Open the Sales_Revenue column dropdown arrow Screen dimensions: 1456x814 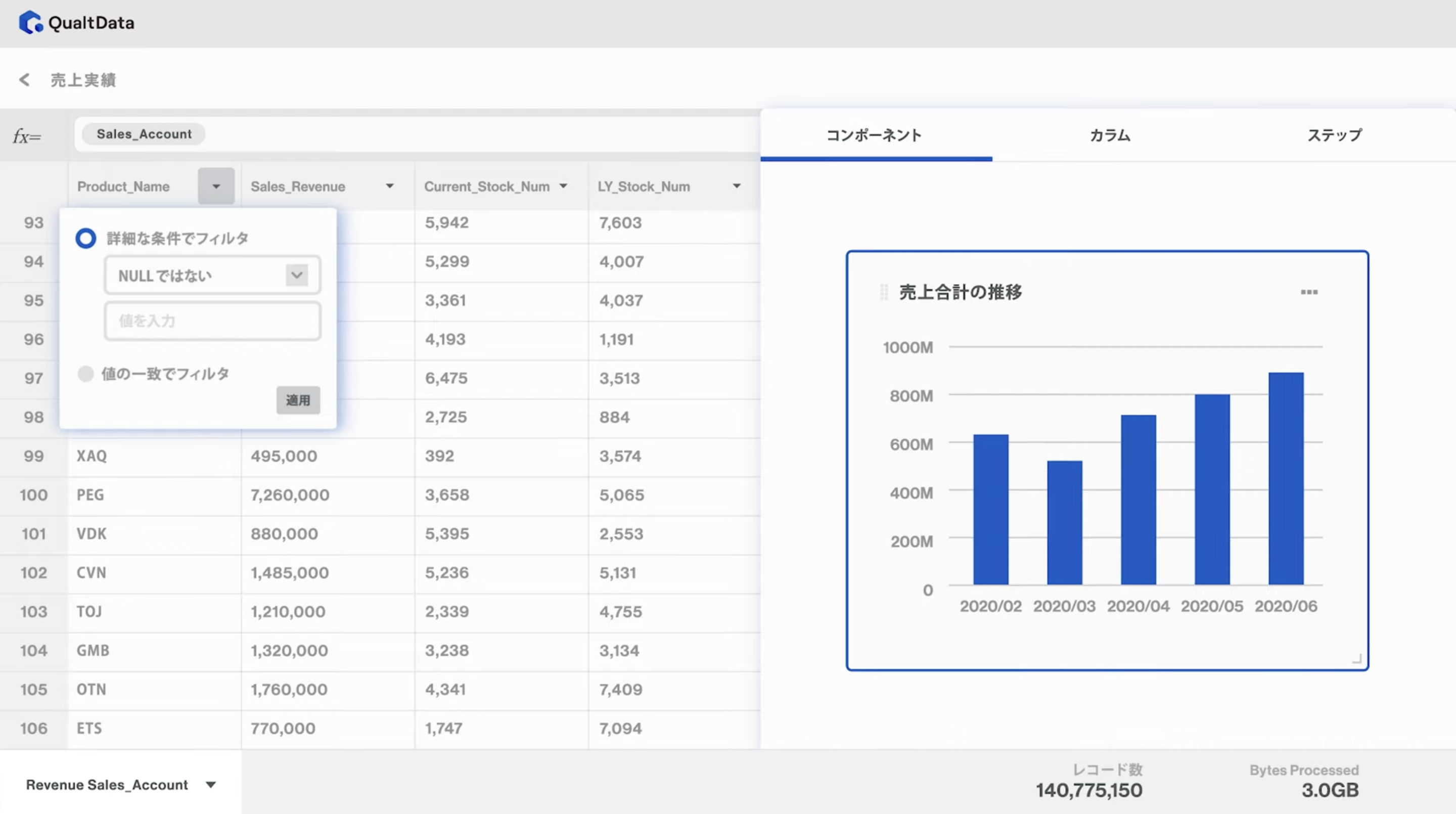[389, 186]
